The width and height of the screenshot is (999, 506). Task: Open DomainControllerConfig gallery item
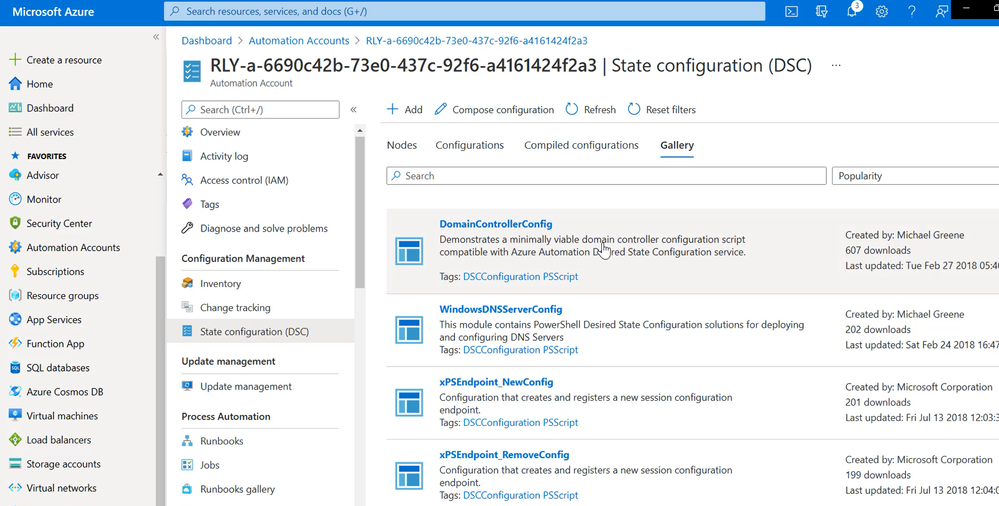(496, 224)
